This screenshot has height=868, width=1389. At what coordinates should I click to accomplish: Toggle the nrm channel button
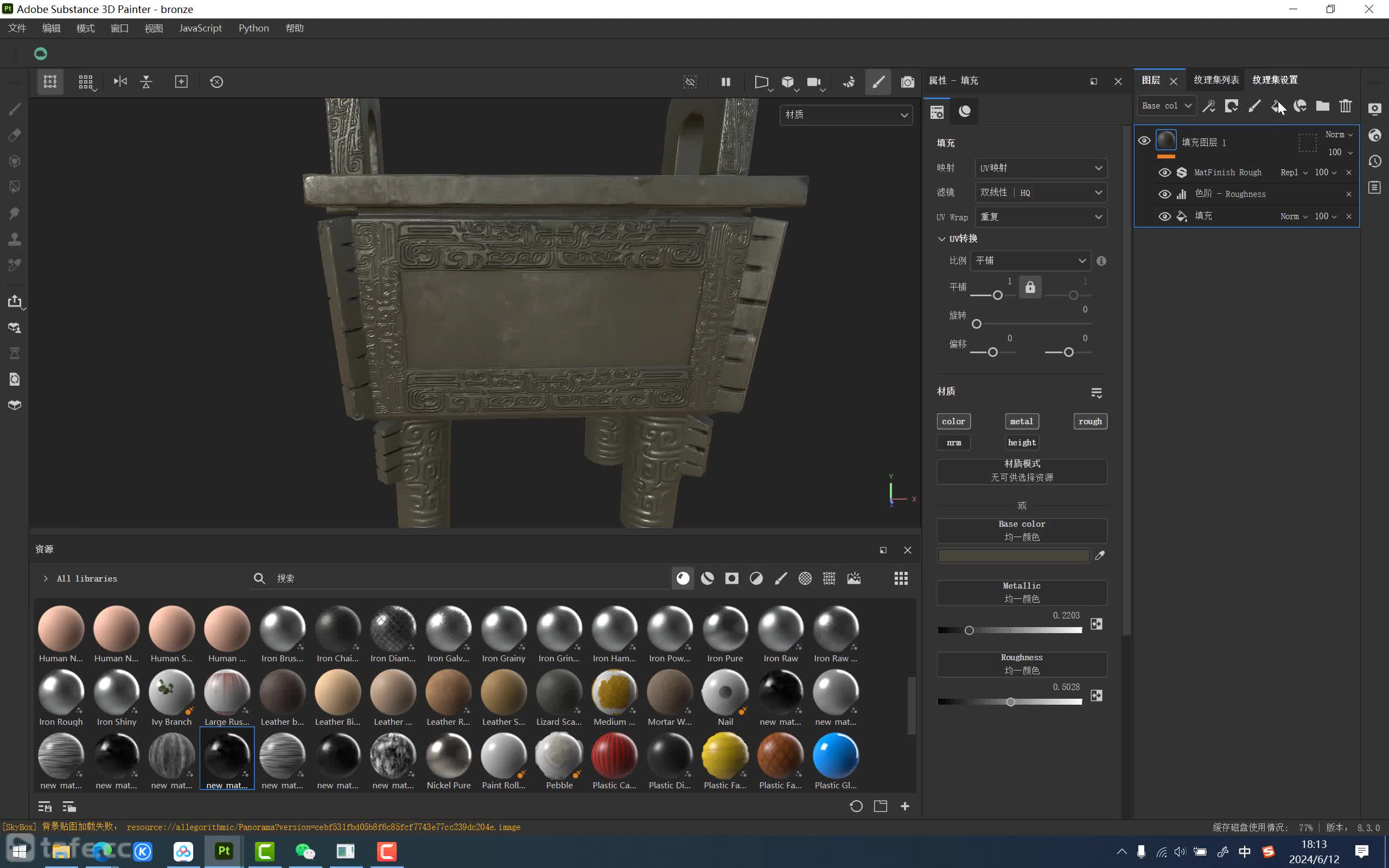click(953, 443)
